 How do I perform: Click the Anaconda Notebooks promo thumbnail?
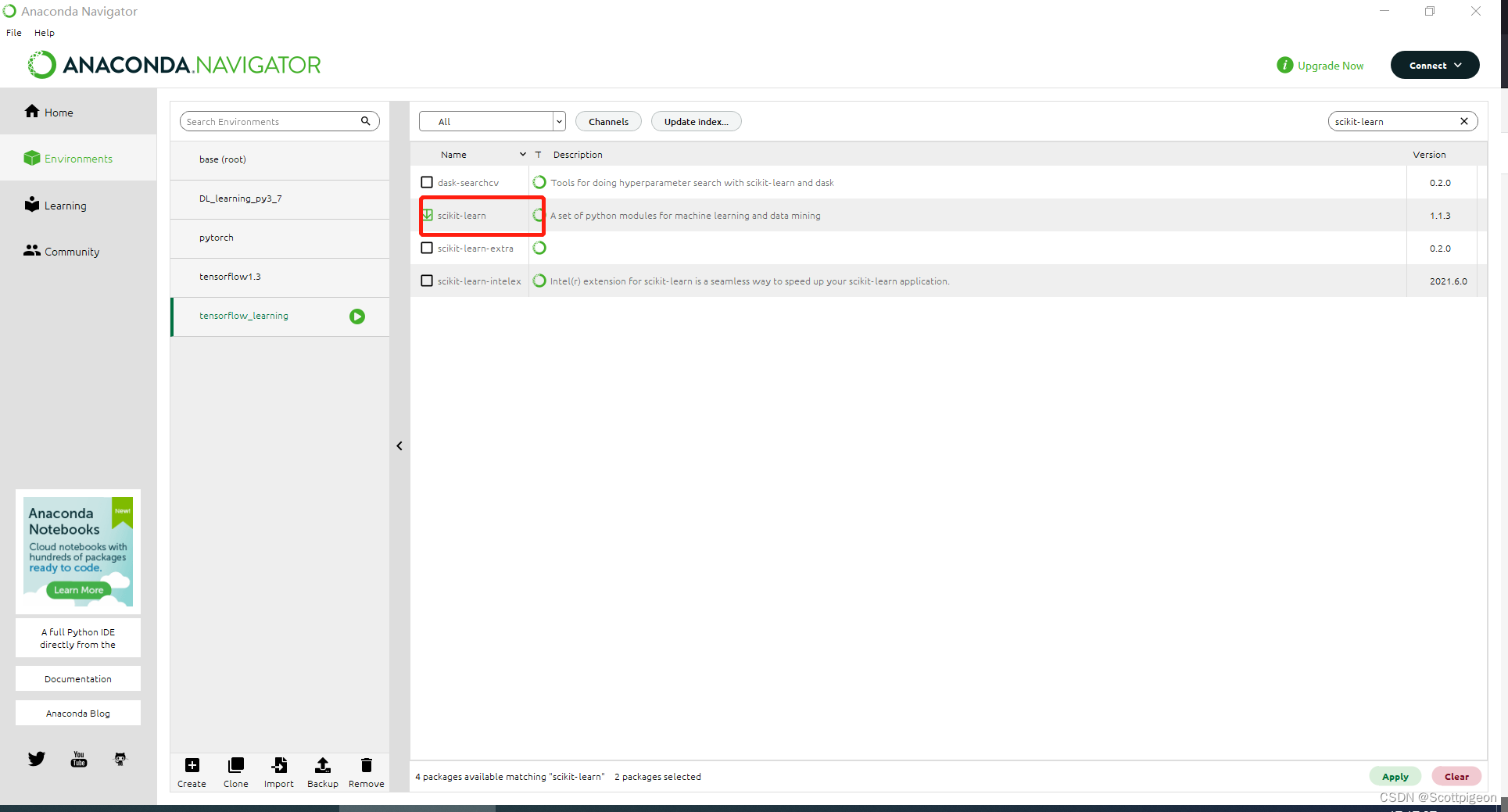78,552
